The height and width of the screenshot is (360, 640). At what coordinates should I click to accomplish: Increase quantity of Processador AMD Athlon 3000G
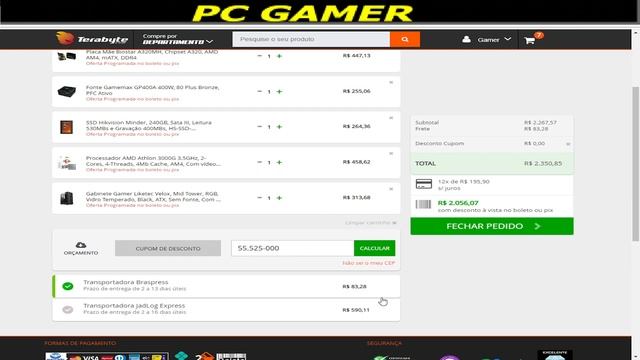click(279, 162)
